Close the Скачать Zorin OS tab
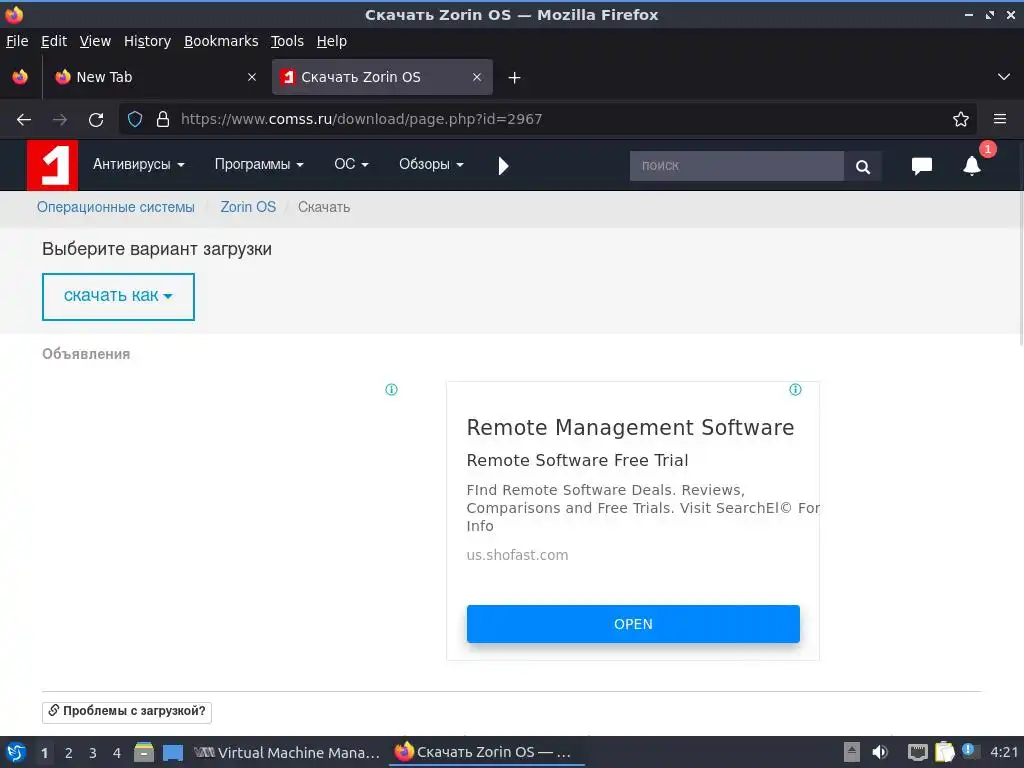This screenshot has height=768, width=1024. point(477,77)
